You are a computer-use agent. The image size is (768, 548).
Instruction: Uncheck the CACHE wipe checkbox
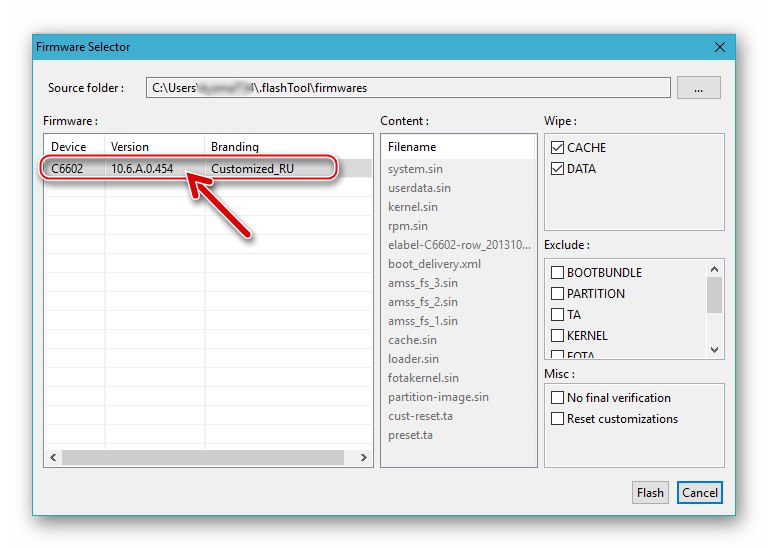tap(557, 147)
